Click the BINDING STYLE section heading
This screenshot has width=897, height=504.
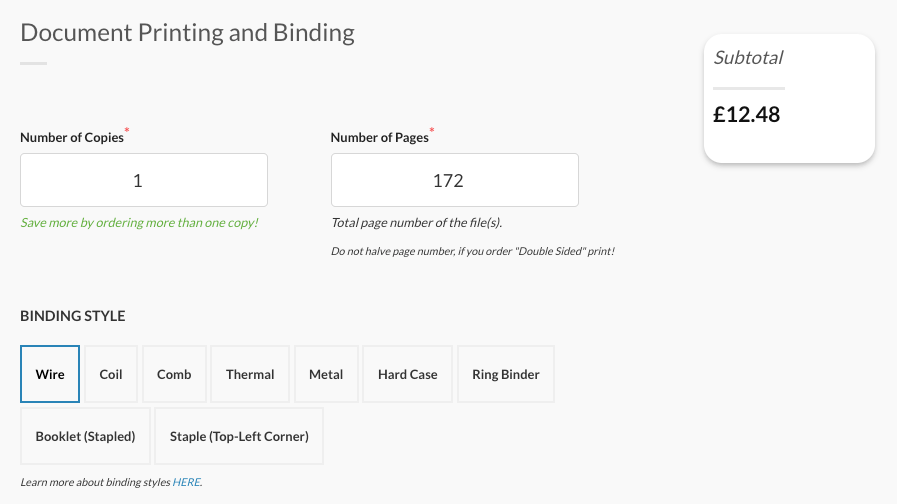click(x=73, y=316)
